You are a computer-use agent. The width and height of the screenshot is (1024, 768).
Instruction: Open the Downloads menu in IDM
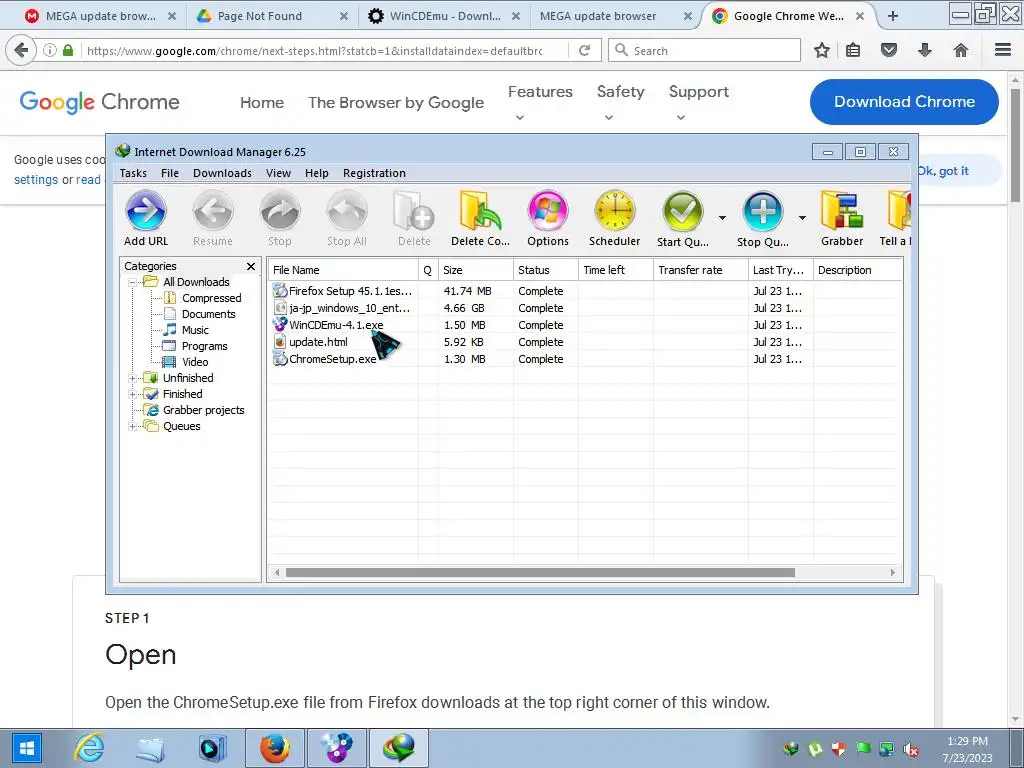[x=222, y=173]
